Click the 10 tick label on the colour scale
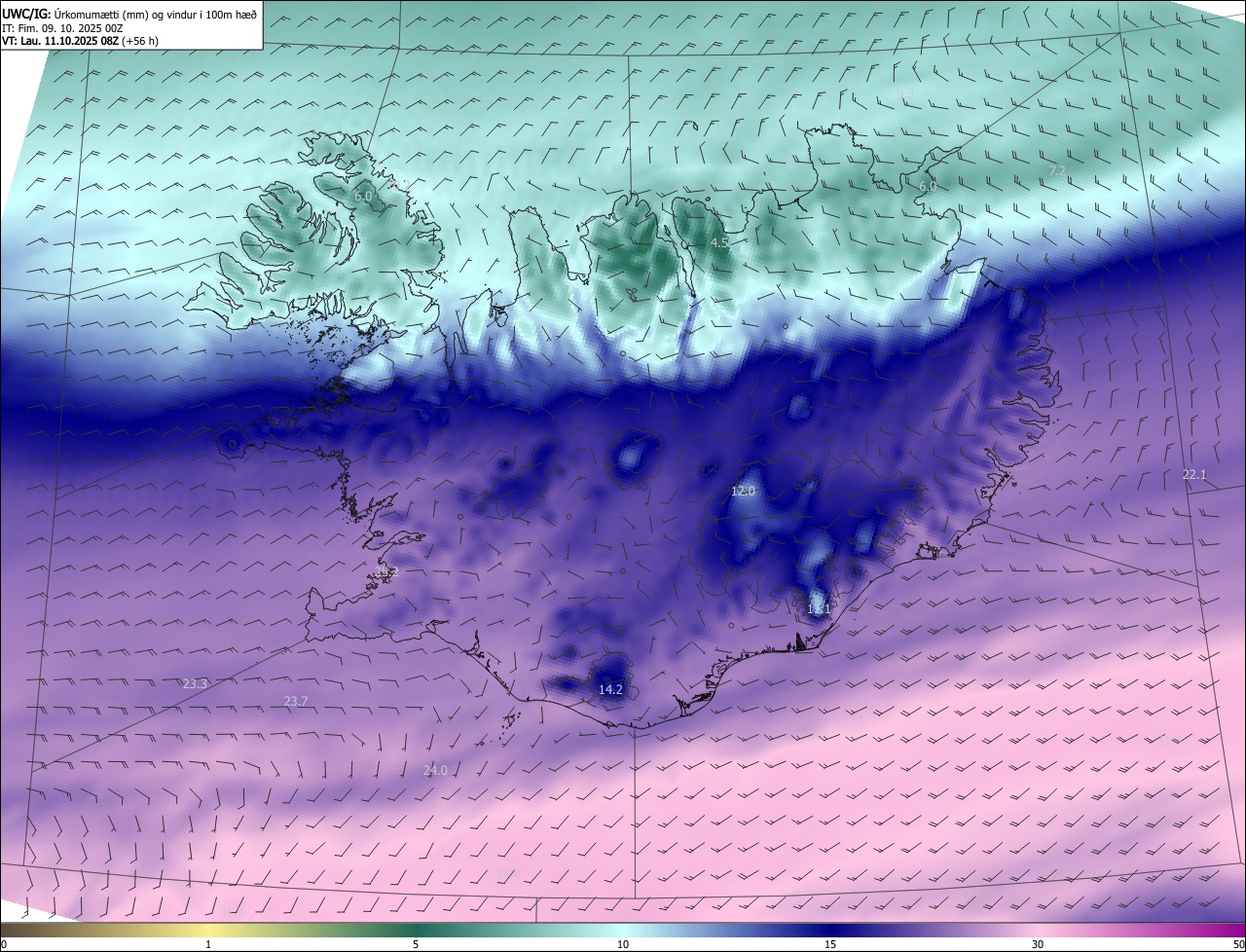Viewport: 1246px width, 952px height. (x=623, y=945)
